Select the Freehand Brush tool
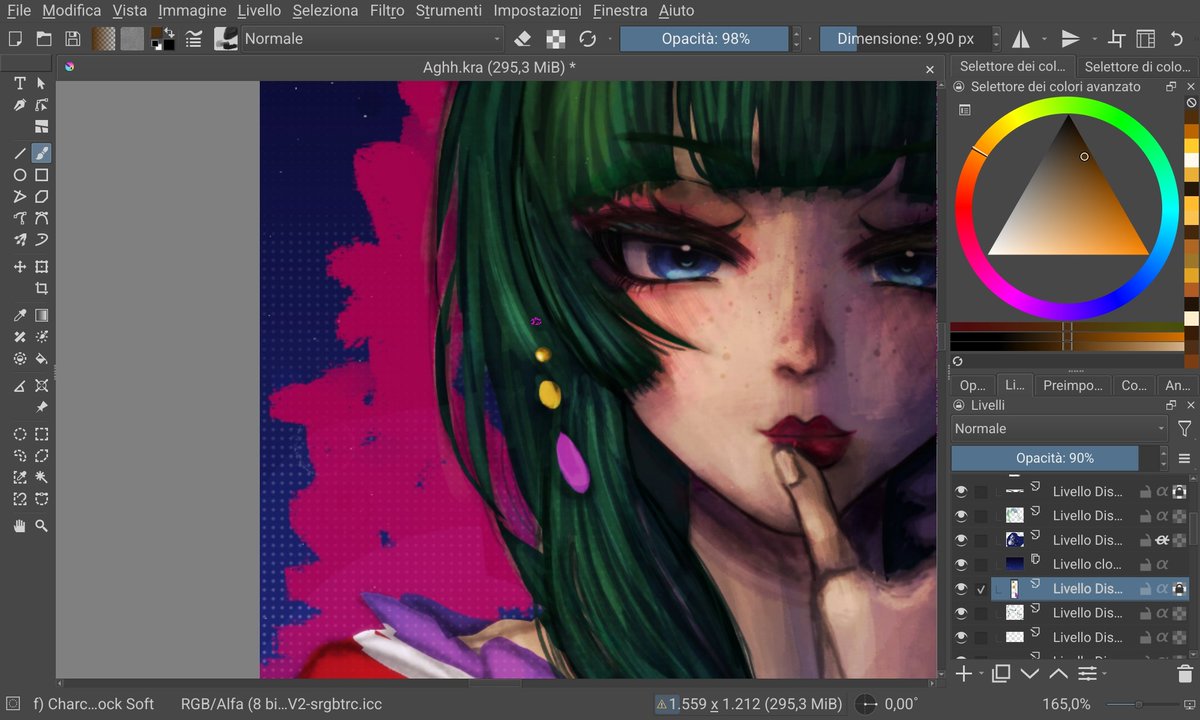 point(42,153)
